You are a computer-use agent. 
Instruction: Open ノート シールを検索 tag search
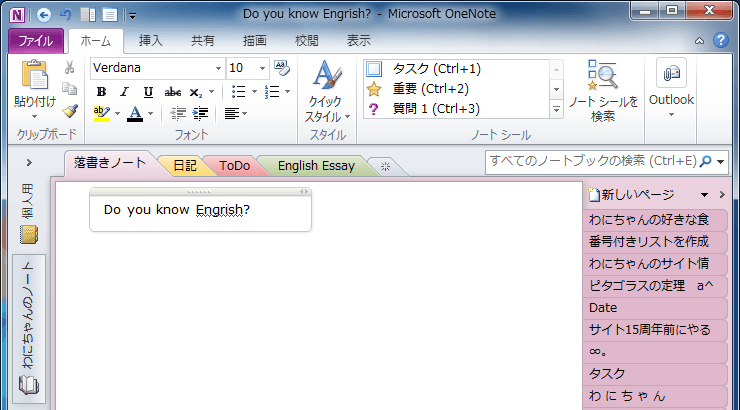coord(603,91)
